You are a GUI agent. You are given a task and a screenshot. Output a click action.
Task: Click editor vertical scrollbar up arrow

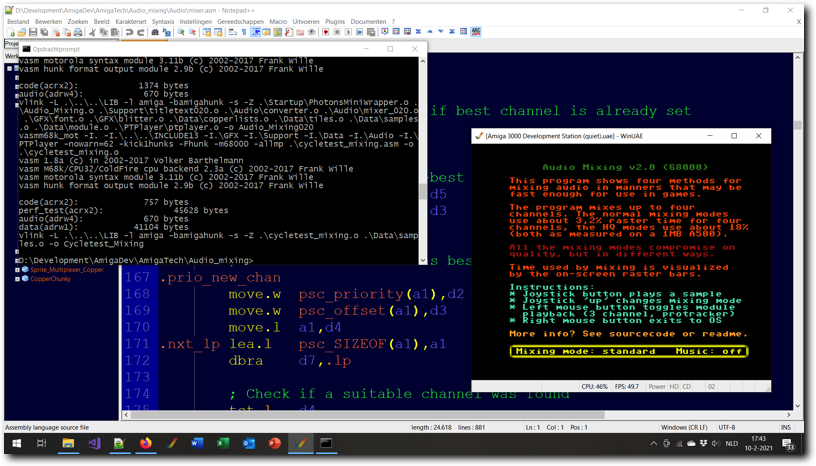[x=797, y=57]
